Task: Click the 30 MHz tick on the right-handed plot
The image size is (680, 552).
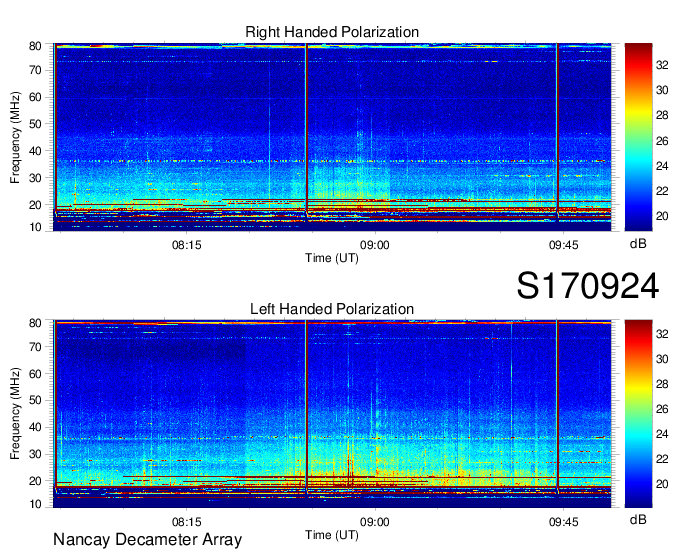Action: click(x=35, y=178)
